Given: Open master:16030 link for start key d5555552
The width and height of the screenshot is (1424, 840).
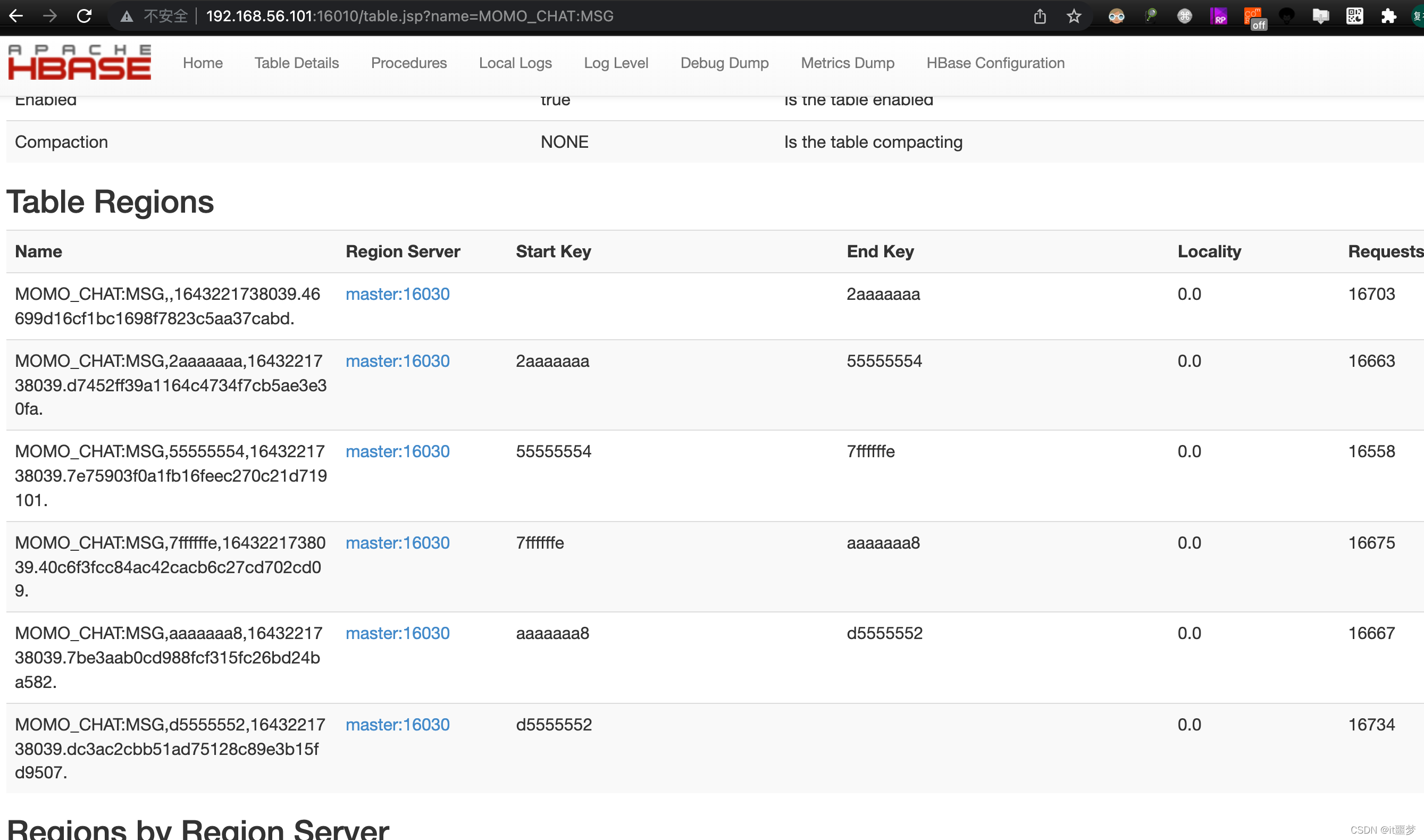Looking at the screenshot, I should point(397,725).
